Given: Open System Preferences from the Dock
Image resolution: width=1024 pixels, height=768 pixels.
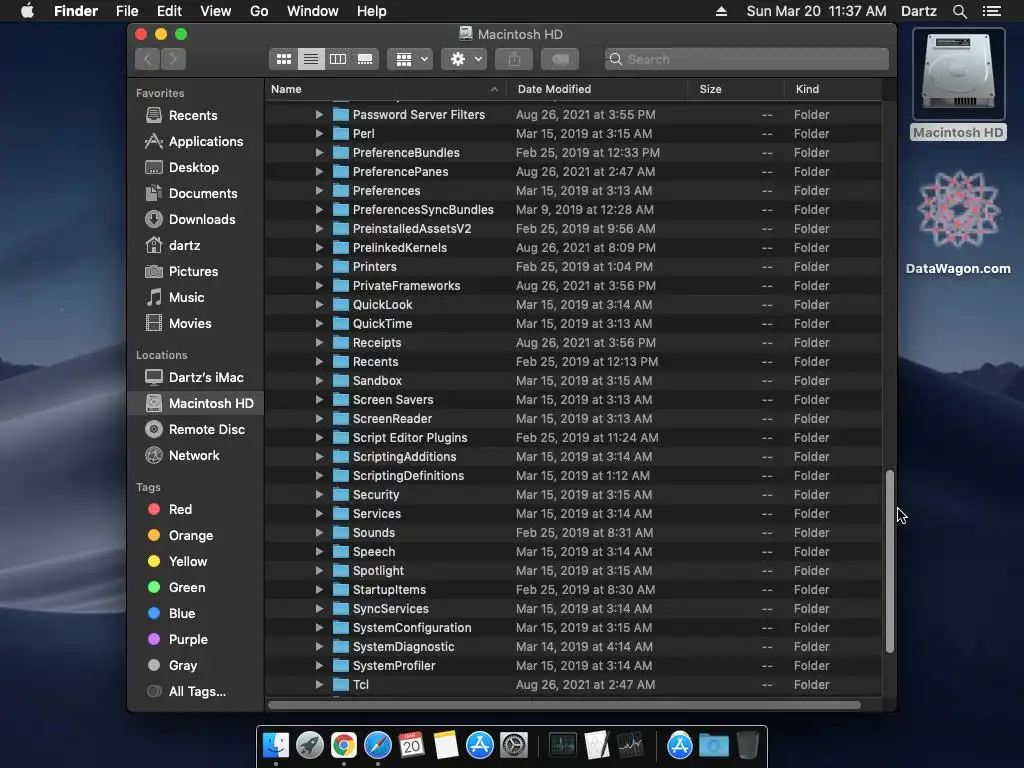Looking at the screenshot, I should (x=514, y=745).
